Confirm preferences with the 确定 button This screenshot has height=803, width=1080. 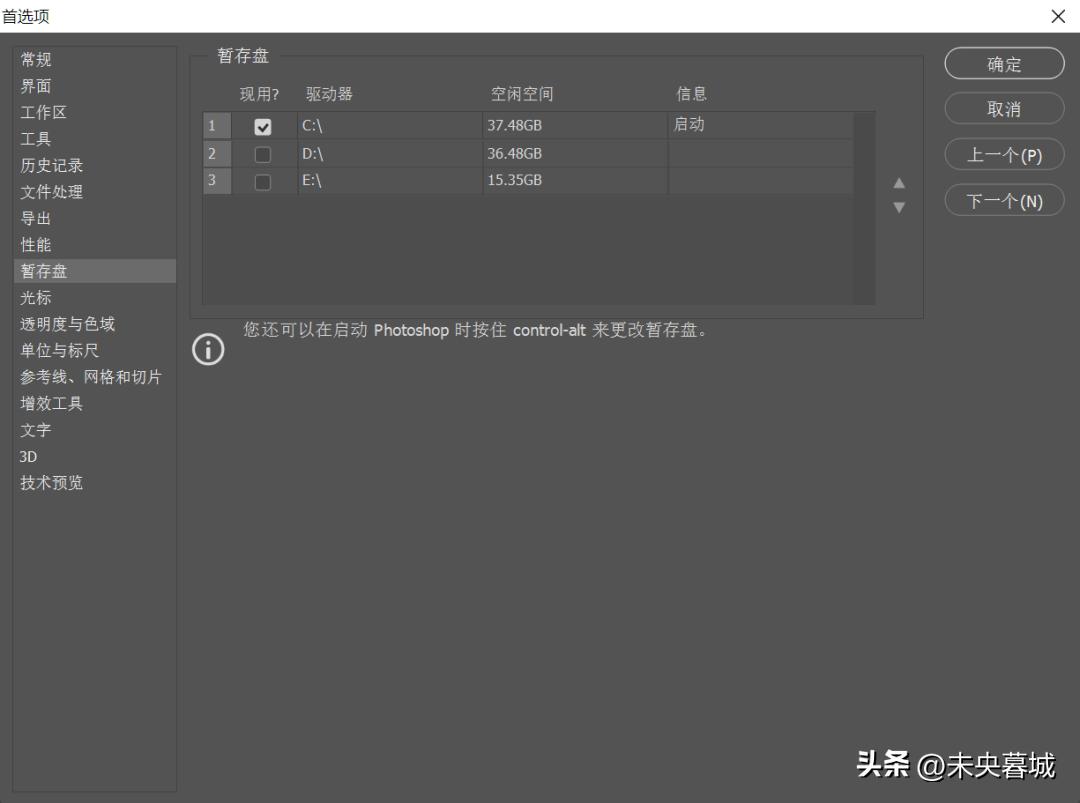[1004, 63]
